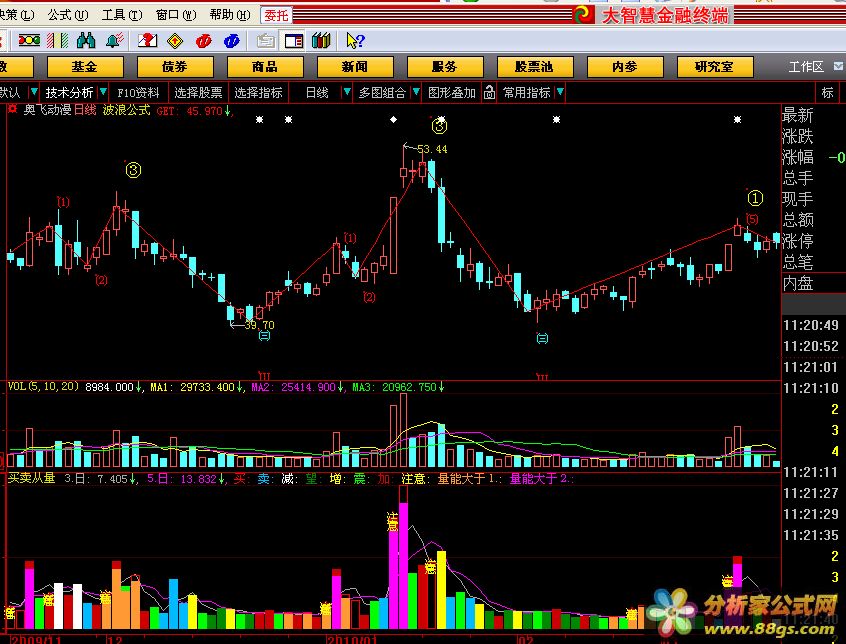Open the books library icon
The width and height of the screenshot is (846, 644).
(x=321, y=40)
